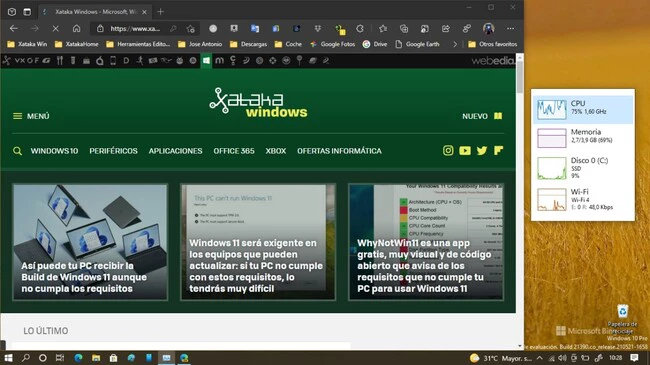The width and height of the screenshot is (650, 365).
Task: Select Disco 0 (C:) in performance widget
Action: 582,168
